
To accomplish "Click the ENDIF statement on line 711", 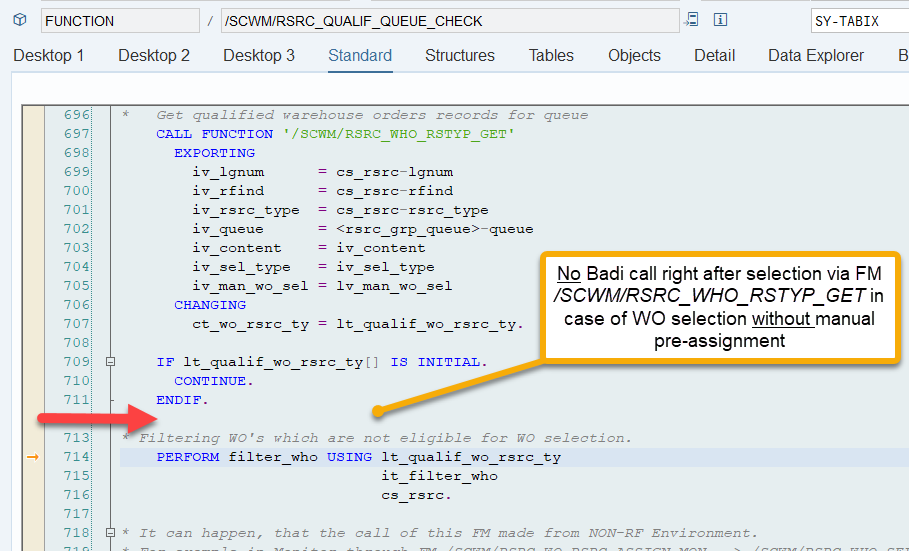I will 182,400.
